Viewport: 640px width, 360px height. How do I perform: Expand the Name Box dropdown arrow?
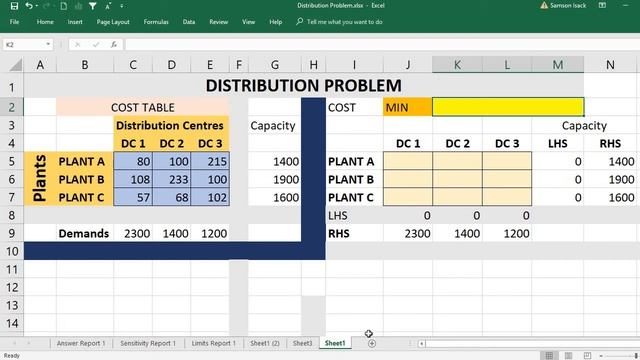coord(48,44)
